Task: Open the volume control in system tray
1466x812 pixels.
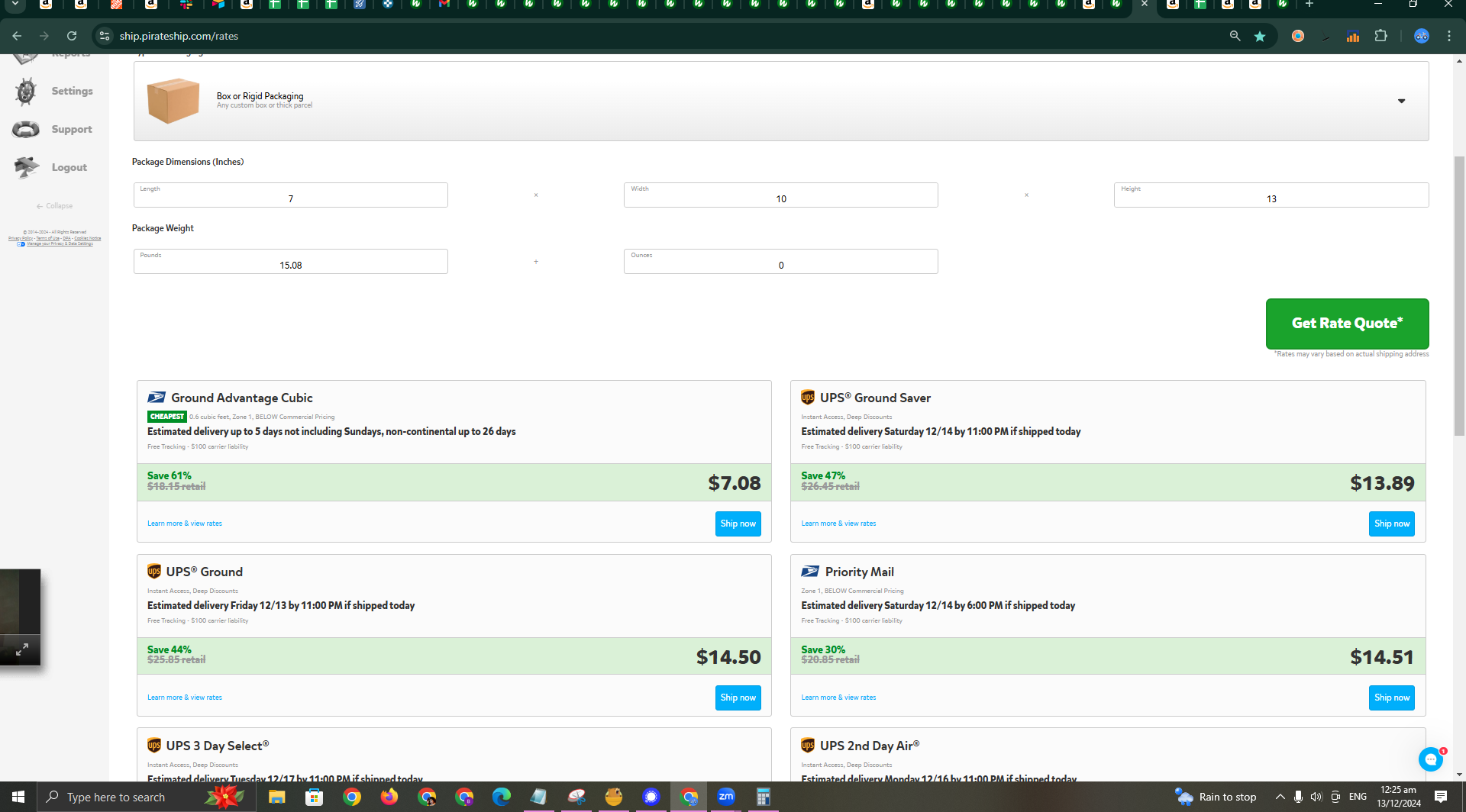Action: point(1316,797)
